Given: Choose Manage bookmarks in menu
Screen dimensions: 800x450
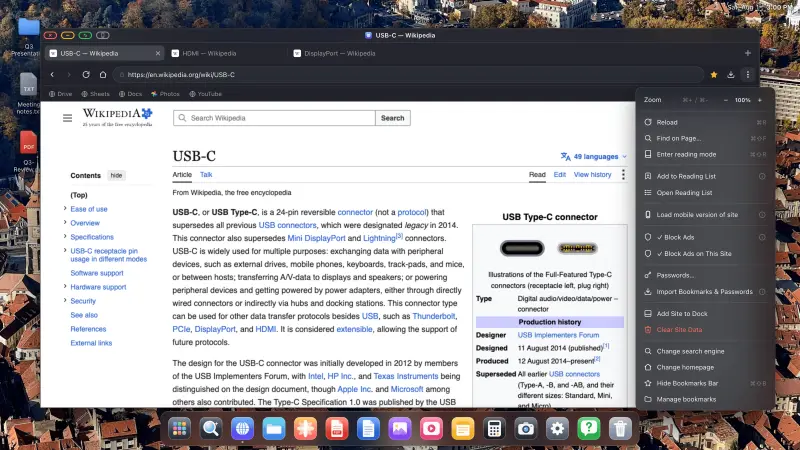Looking at the screenshot, I should click(705, 399).
